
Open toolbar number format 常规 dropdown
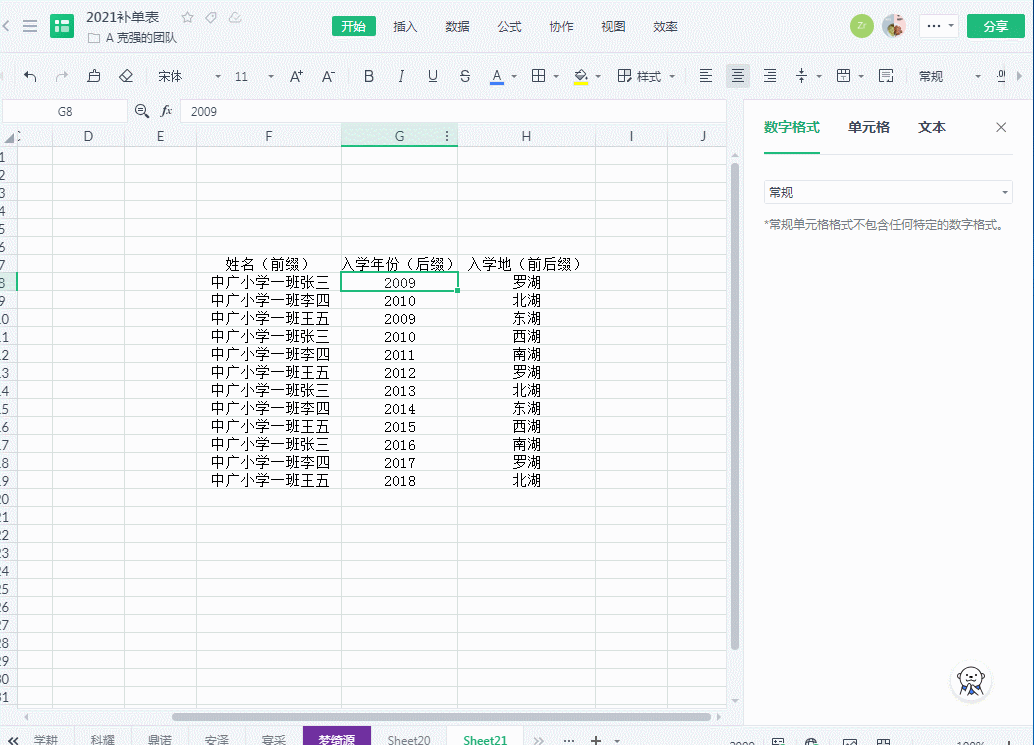tap(950, 76)
